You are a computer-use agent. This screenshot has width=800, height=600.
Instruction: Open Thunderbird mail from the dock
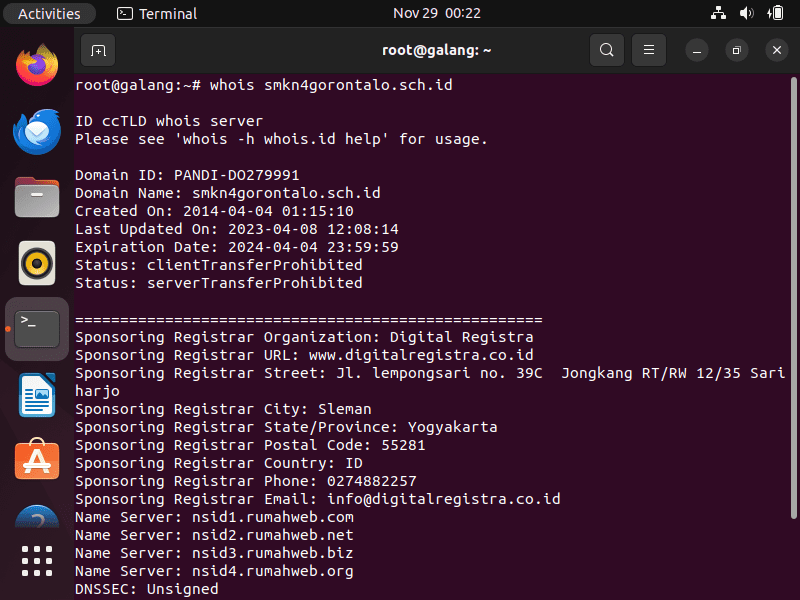coord(37,131)
